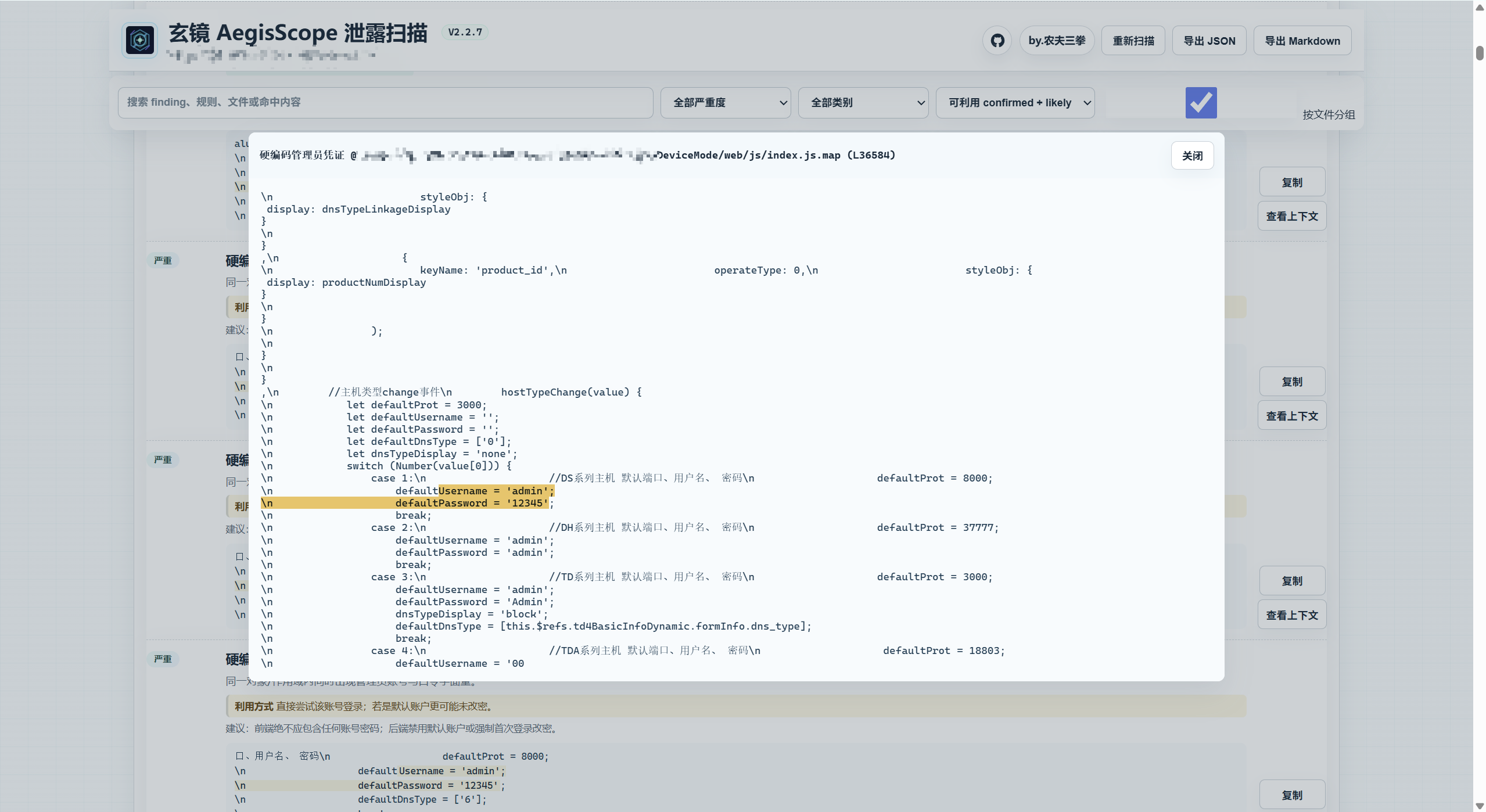Viewport: 1486px width, 812px height.
Task: Click the display: dnsTypeLinkageDisplay line
Action: pyautogui.click(x=358, y=209)
